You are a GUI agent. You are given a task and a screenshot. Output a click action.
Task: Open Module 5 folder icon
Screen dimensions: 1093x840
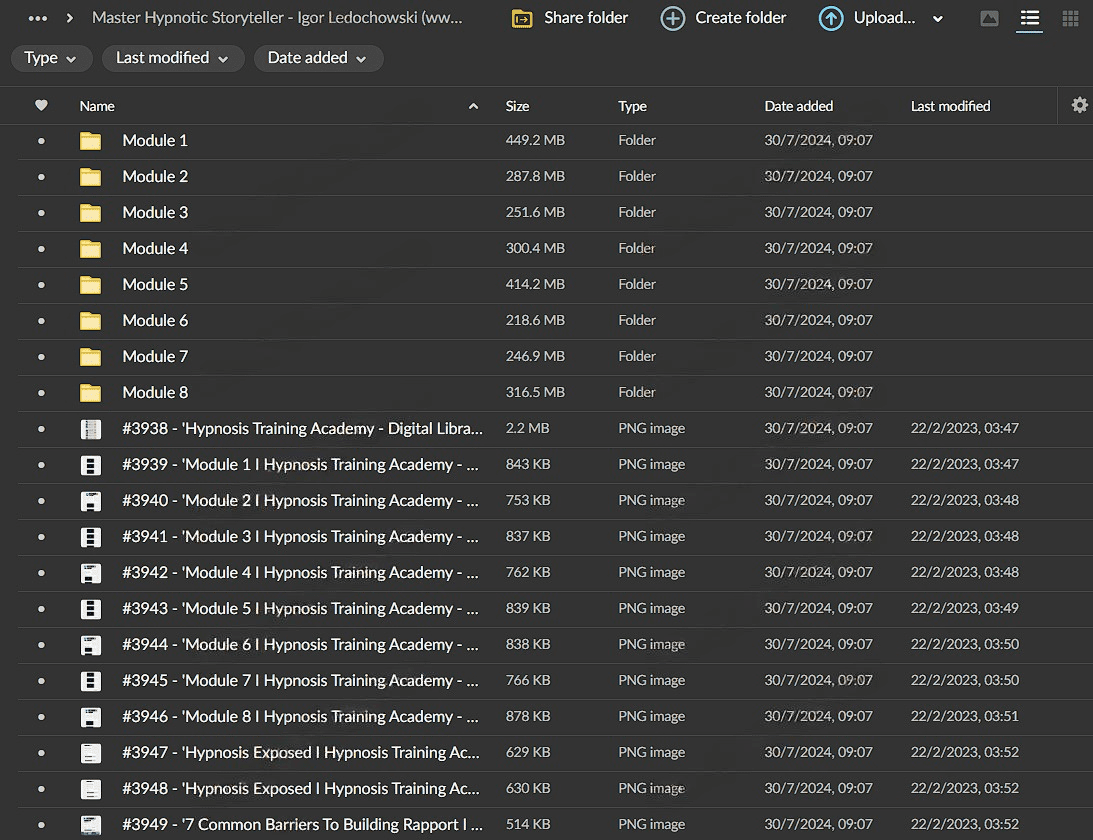pyautogui.click(x=90, y=285)
